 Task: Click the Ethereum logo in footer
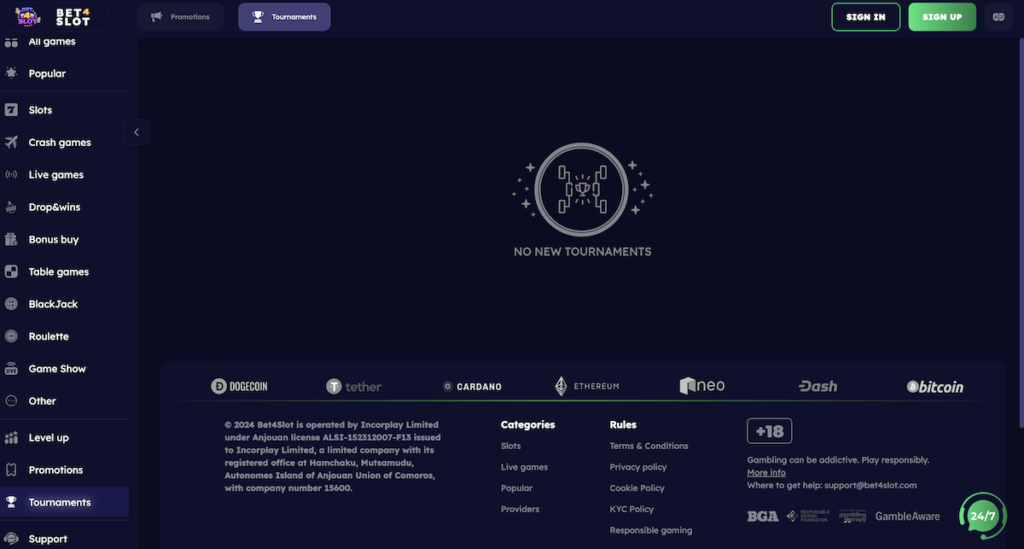[x=588, y=386]
